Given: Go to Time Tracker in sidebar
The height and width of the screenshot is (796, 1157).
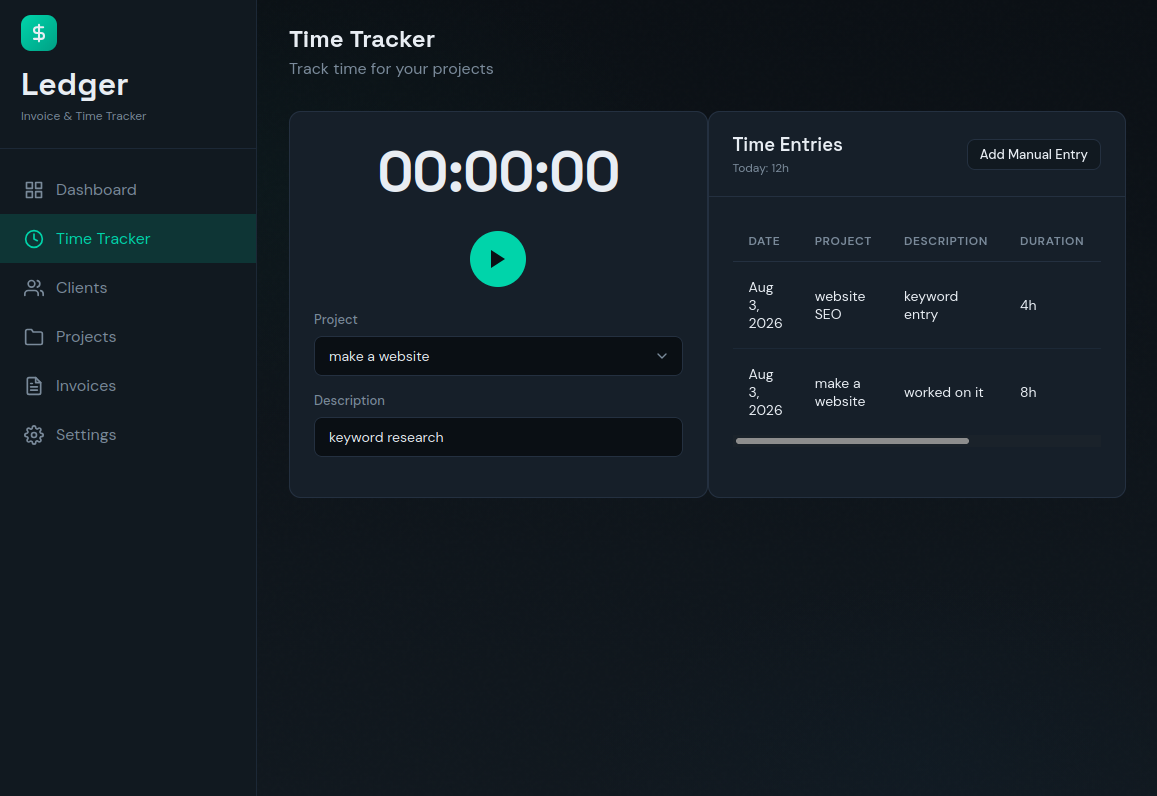Looking at the screenshot, I should tap(128, 238).
